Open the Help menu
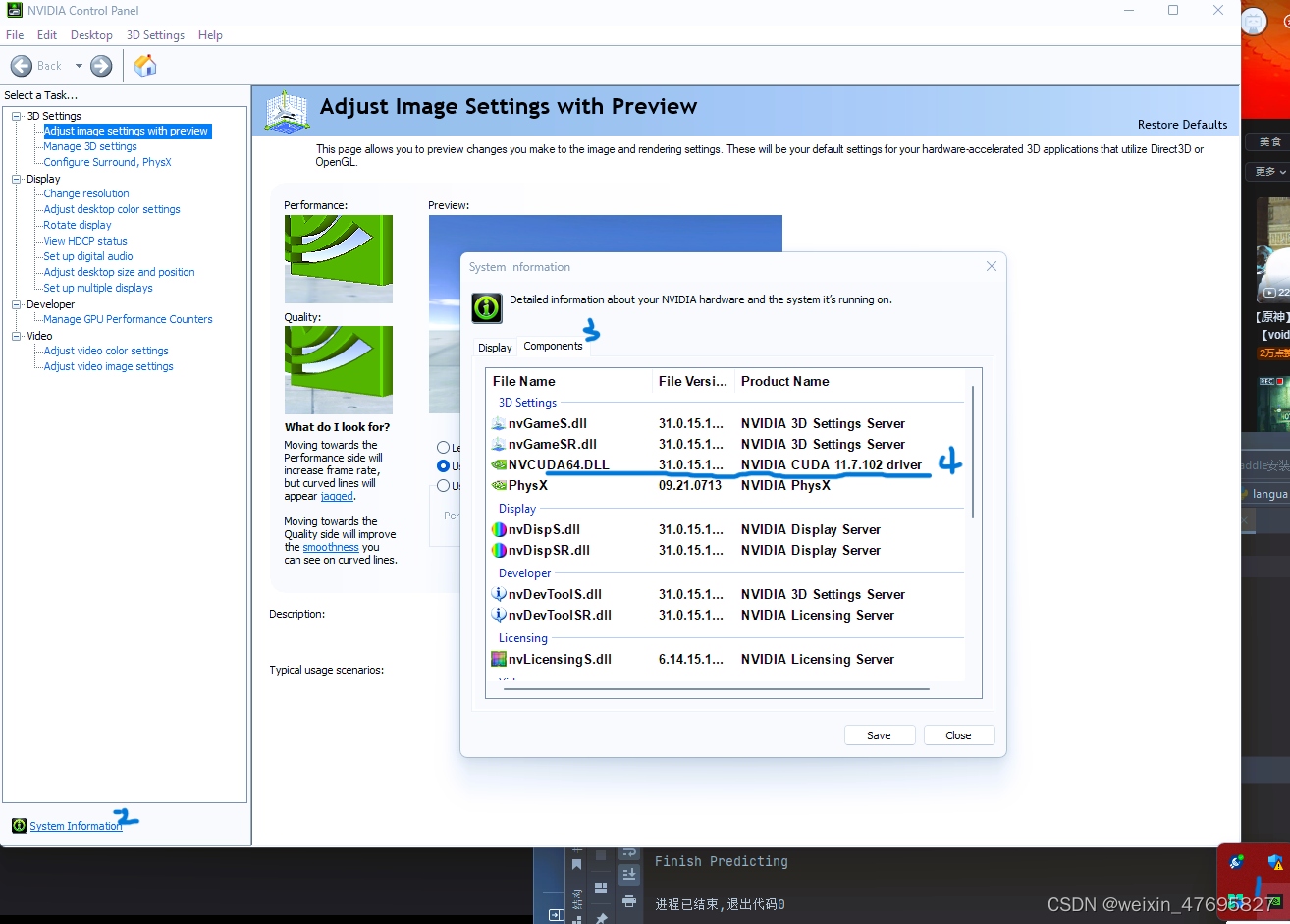 [x=210, y=35]
